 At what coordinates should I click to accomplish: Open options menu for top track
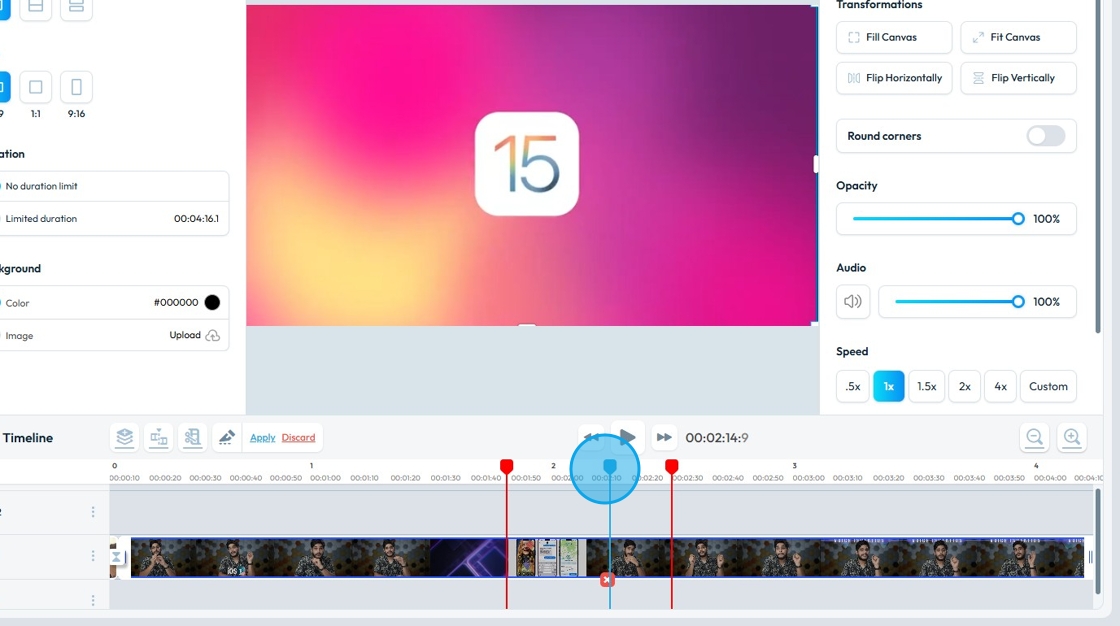[x=93, y=512]
